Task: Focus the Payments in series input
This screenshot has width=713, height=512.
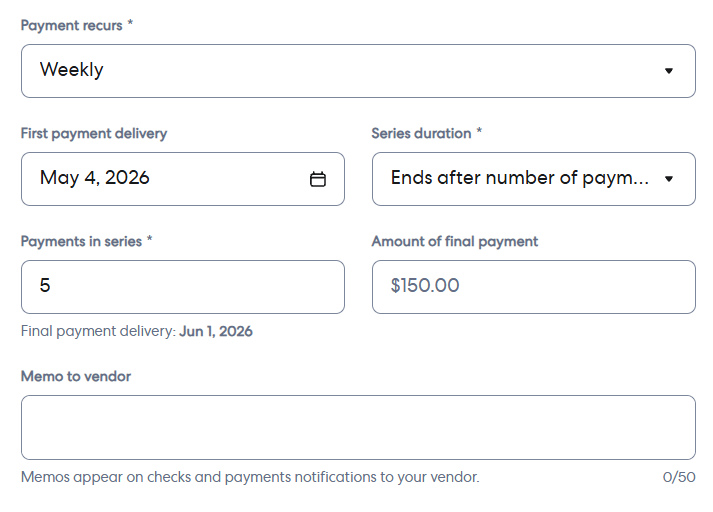Action: pos(183,287)
